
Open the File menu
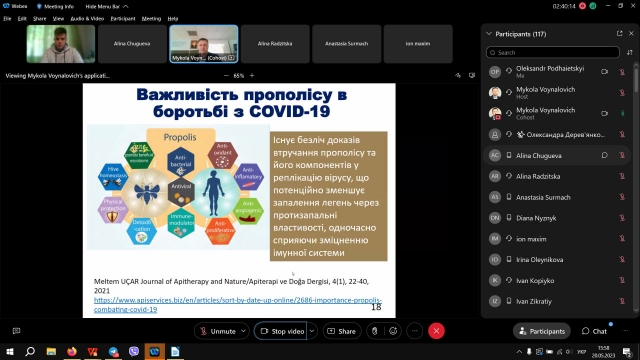click(7, 19)
